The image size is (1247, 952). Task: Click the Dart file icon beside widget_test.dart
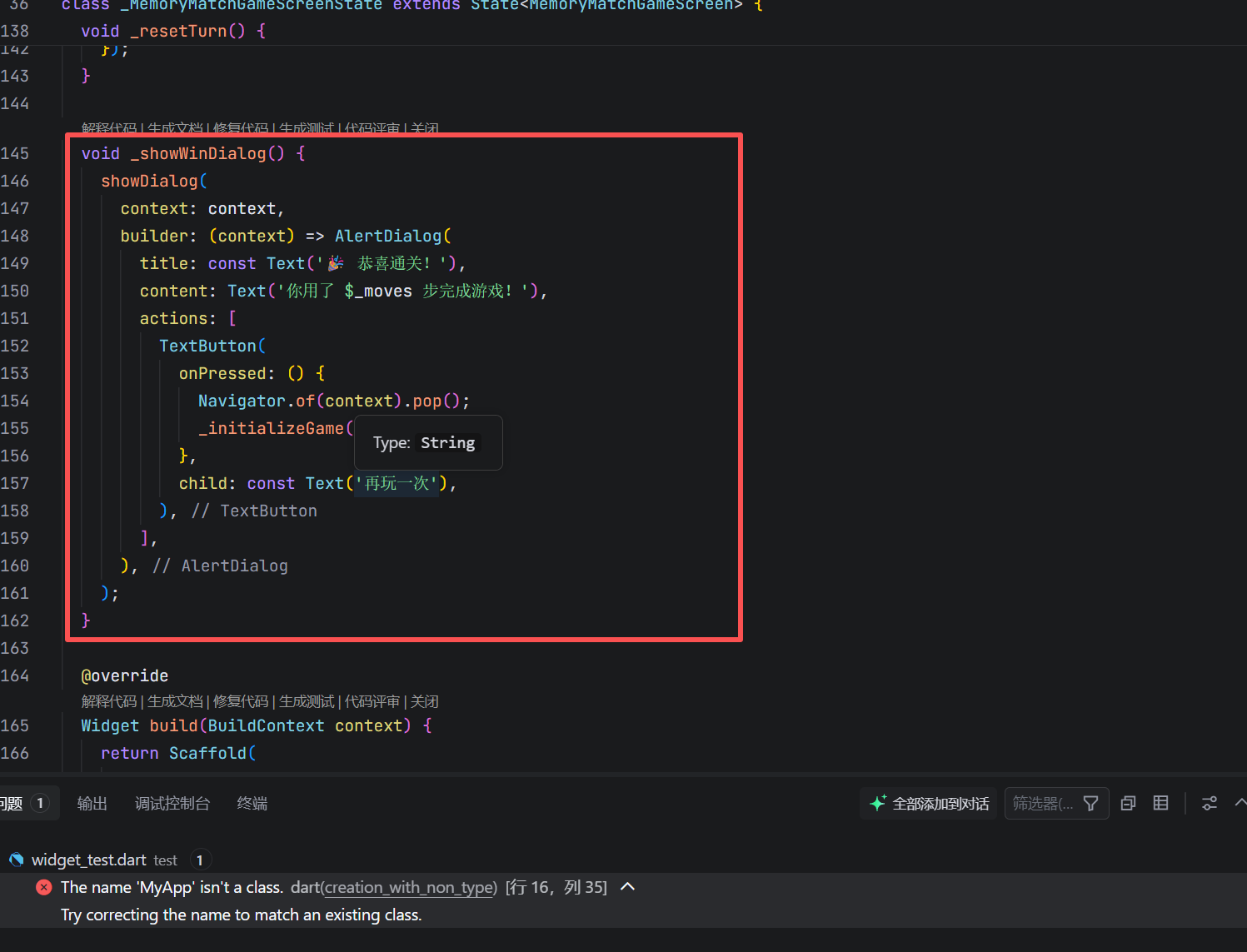(x=16, y=860)
